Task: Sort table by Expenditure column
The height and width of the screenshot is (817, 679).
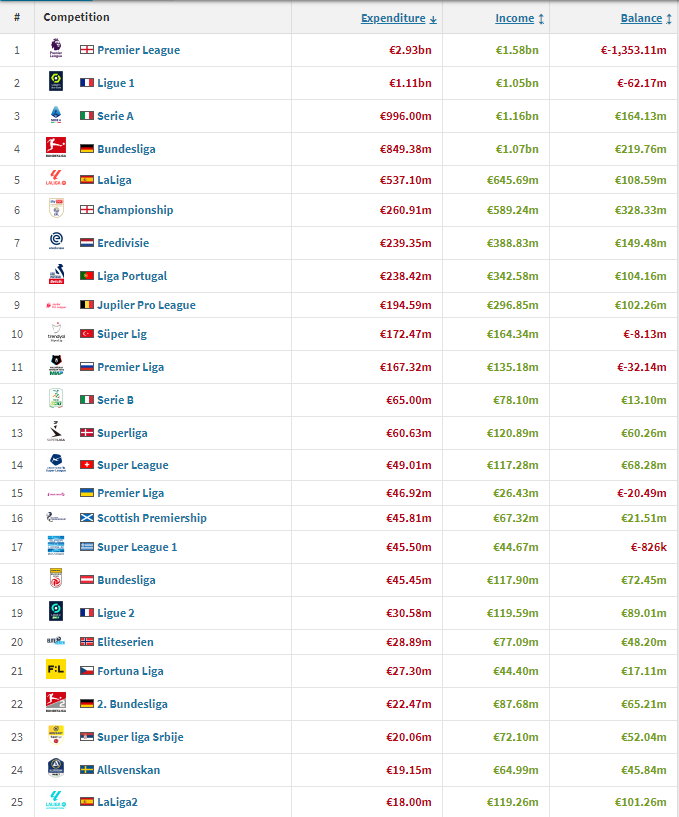Action: pos(399,18)
